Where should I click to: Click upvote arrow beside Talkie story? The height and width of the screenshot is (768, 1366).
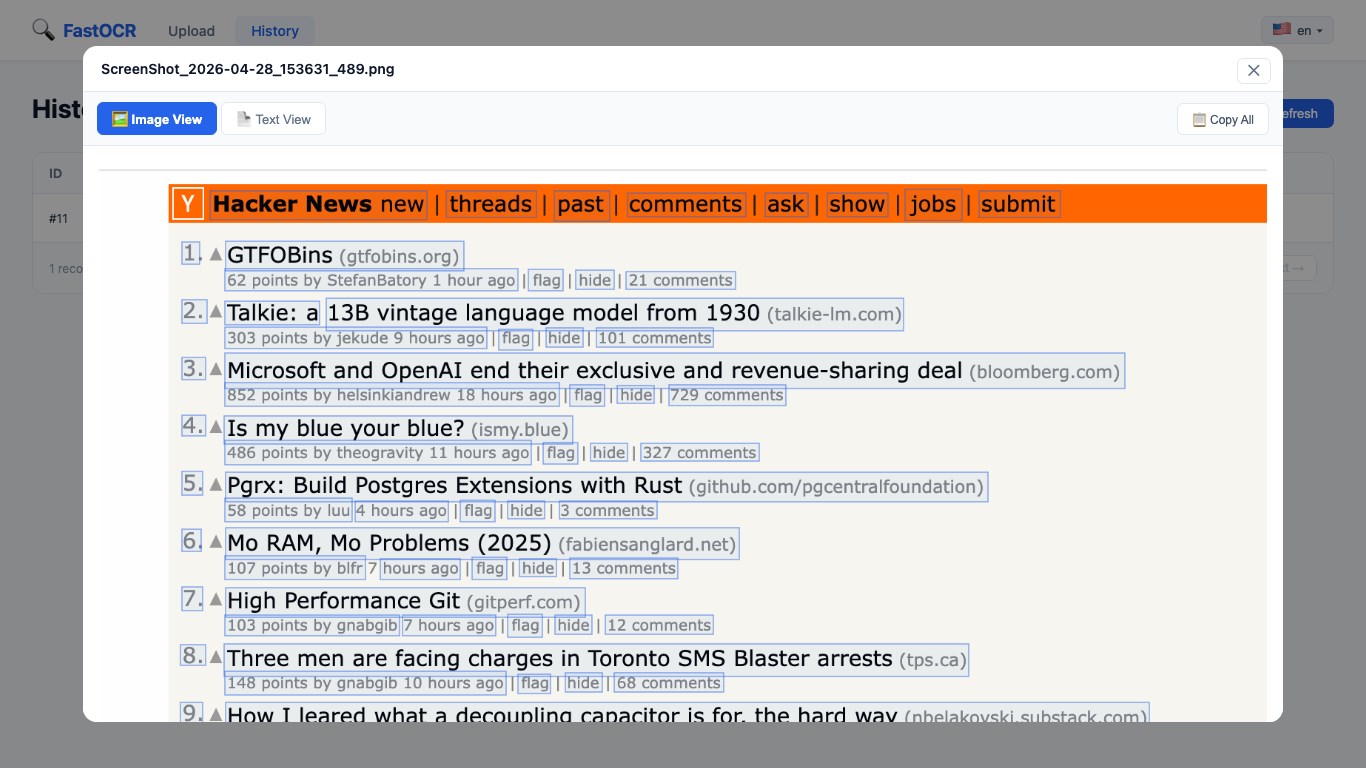[215, 312]
